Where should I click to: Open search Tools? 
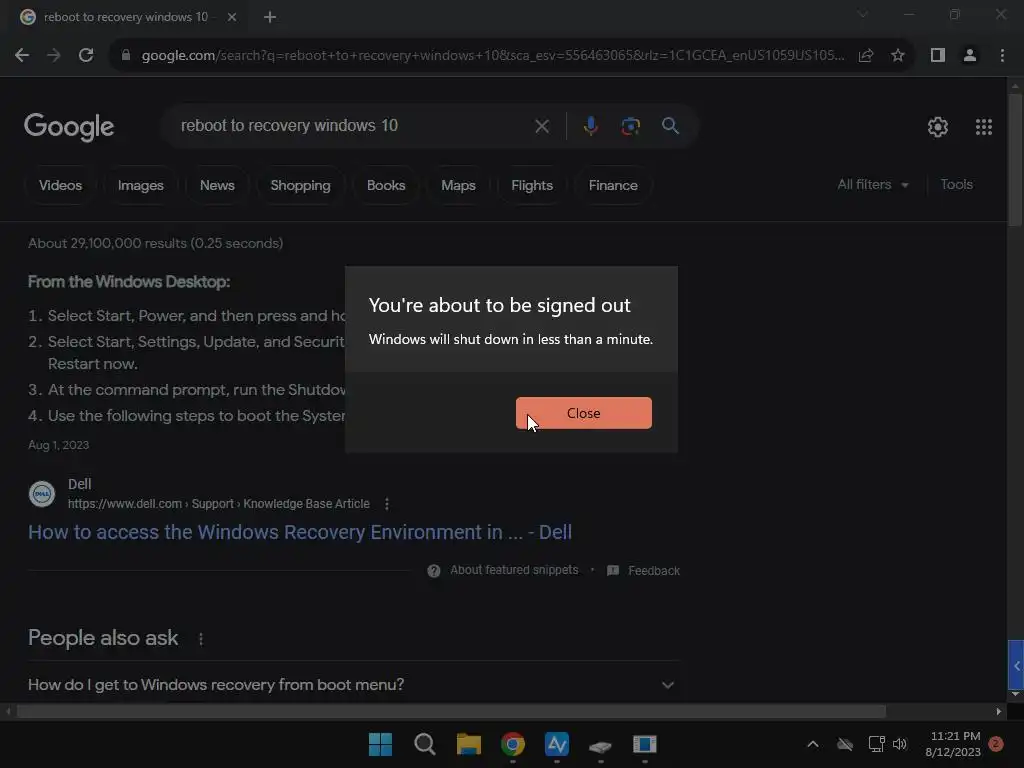(x=956, y=185)
